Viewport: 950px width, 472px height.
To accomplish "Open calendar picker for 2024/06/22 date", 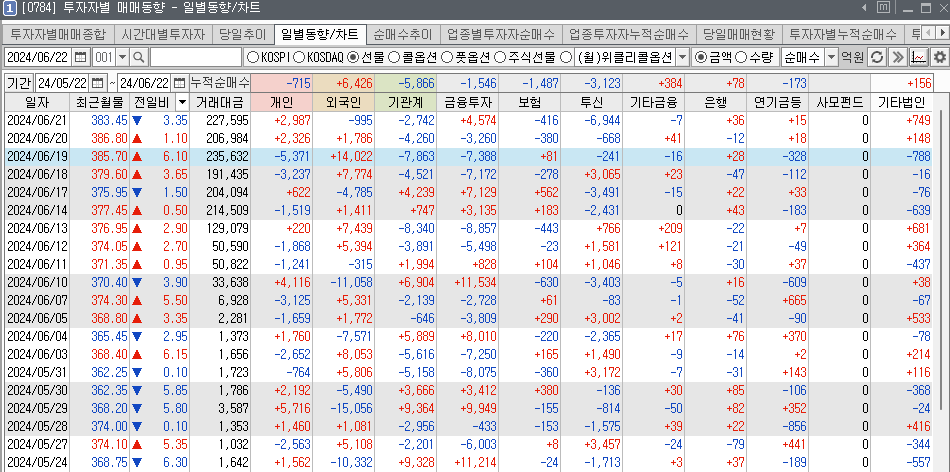I will tap(80, 58).
